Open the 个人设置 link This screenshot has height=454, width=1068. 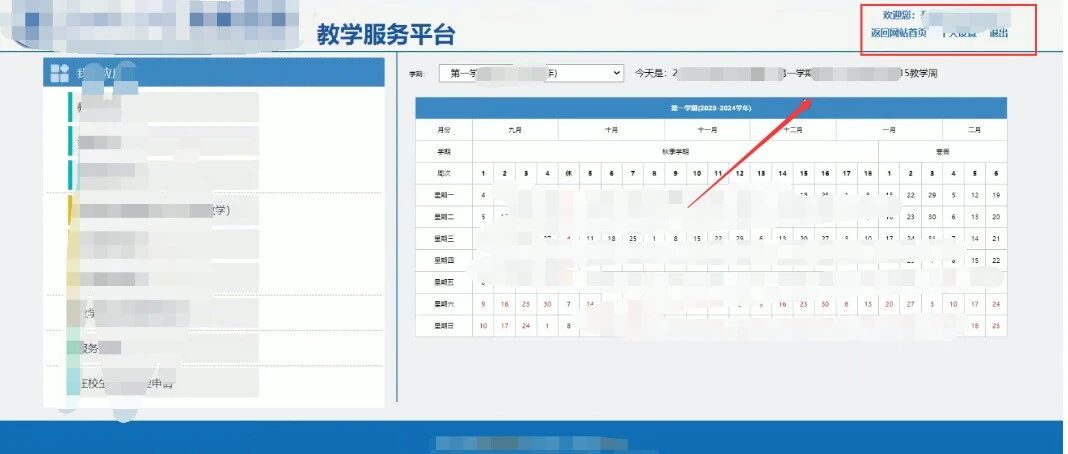[x=958, y=33]
